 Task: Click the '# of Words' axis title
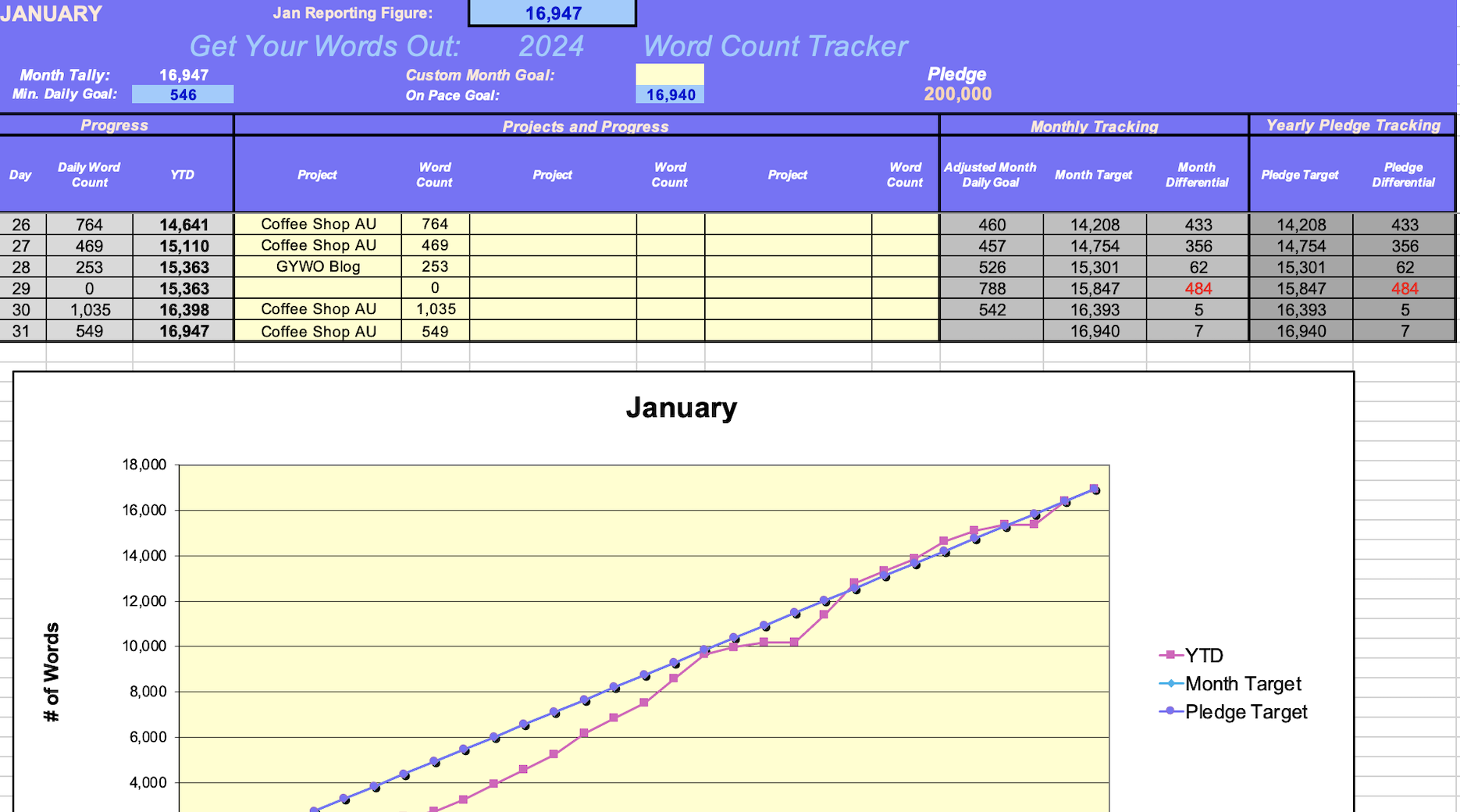coord(52,671)
